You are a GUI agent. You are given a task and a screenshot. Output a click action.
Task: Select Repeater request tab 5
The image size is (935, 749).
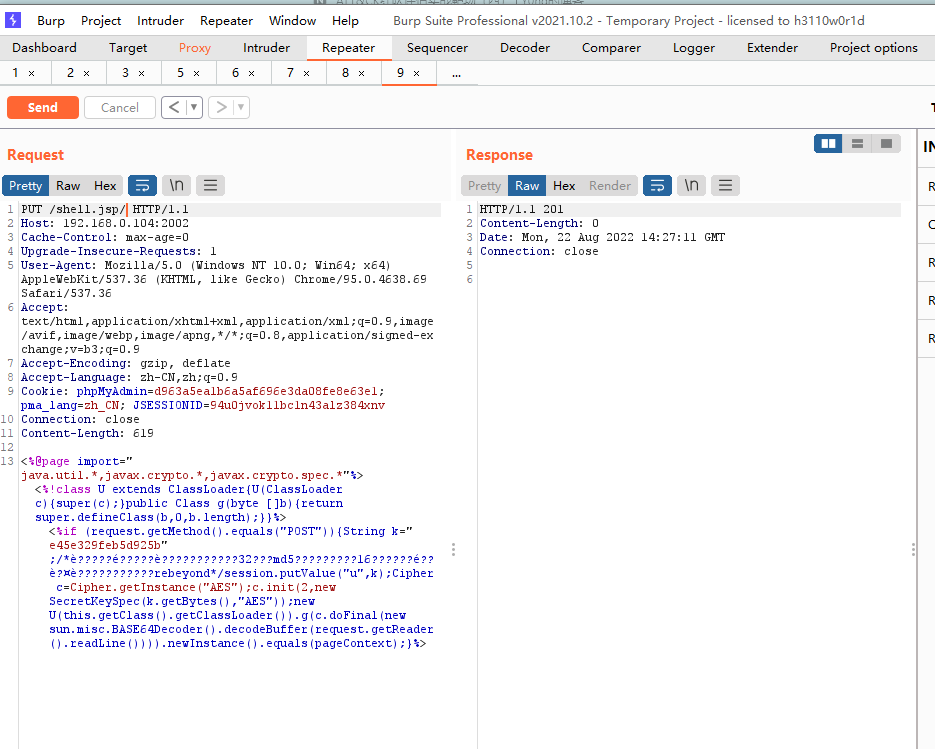coord(180,73)
